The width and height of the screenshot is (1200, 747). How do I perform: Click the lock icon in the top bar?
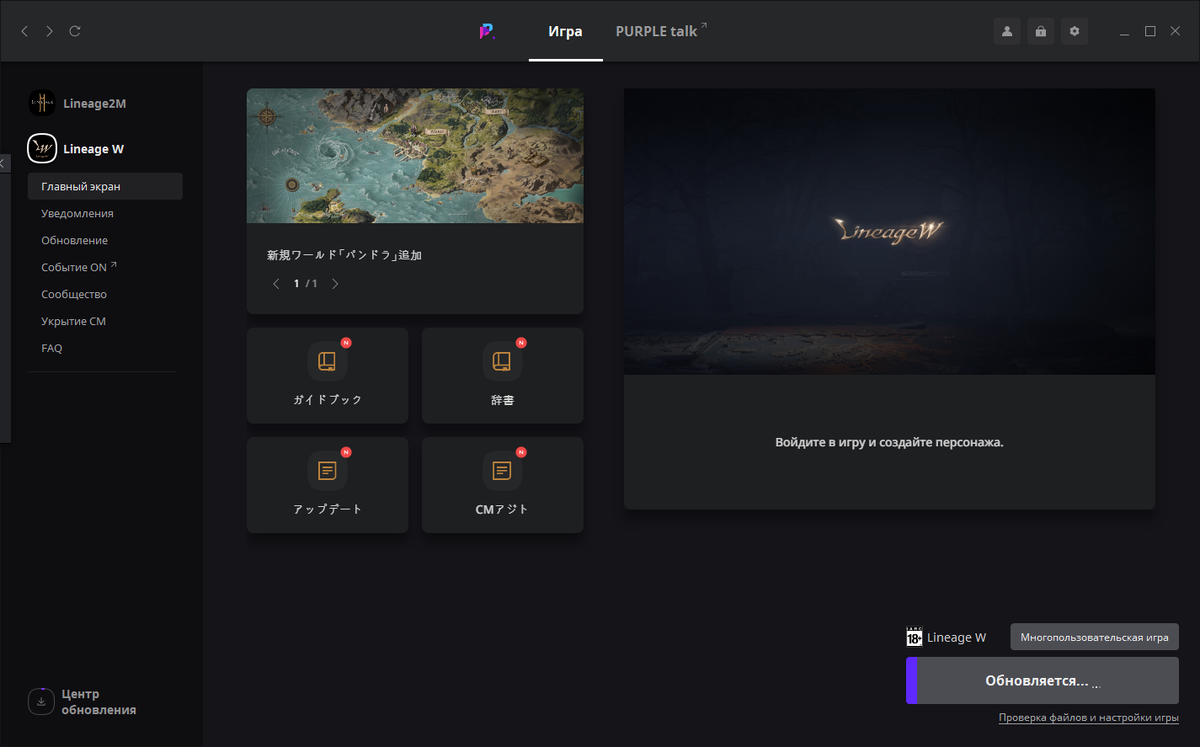click(x=1041, y=31)
